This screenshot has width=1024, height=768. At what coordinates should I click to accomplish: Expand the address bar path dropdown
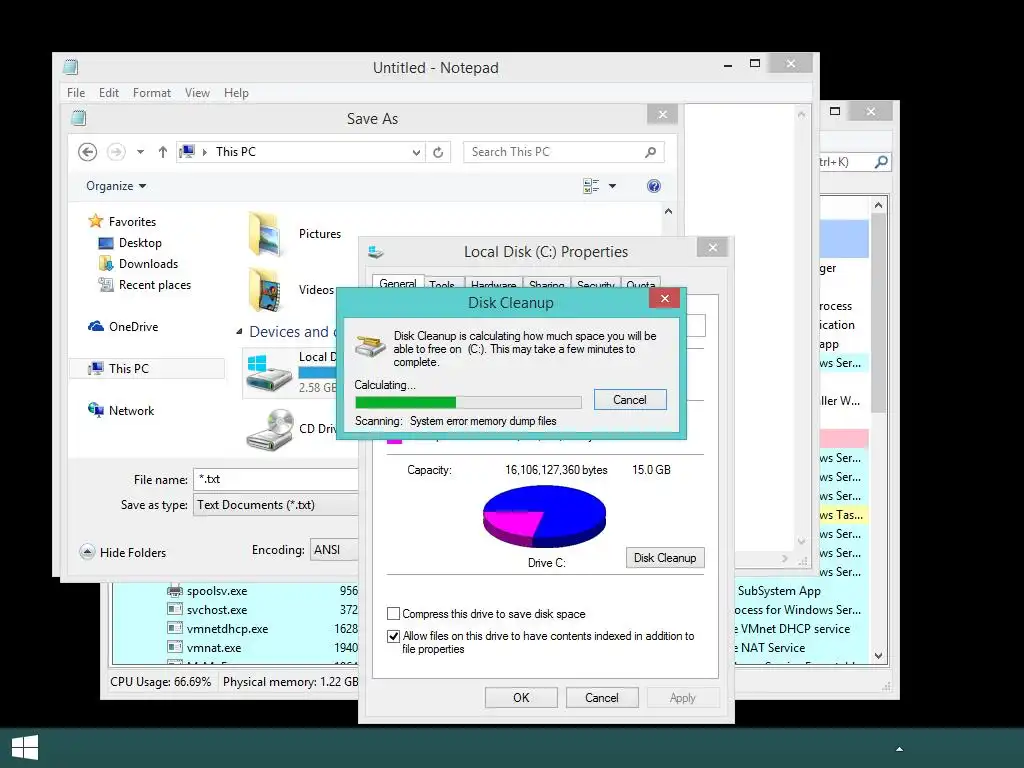(416, 152)
